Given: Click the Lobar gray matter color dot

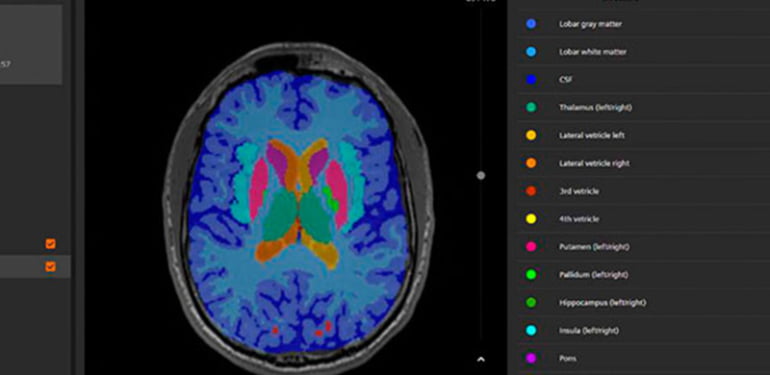Looking at the screenshot, I should point(531,24).
